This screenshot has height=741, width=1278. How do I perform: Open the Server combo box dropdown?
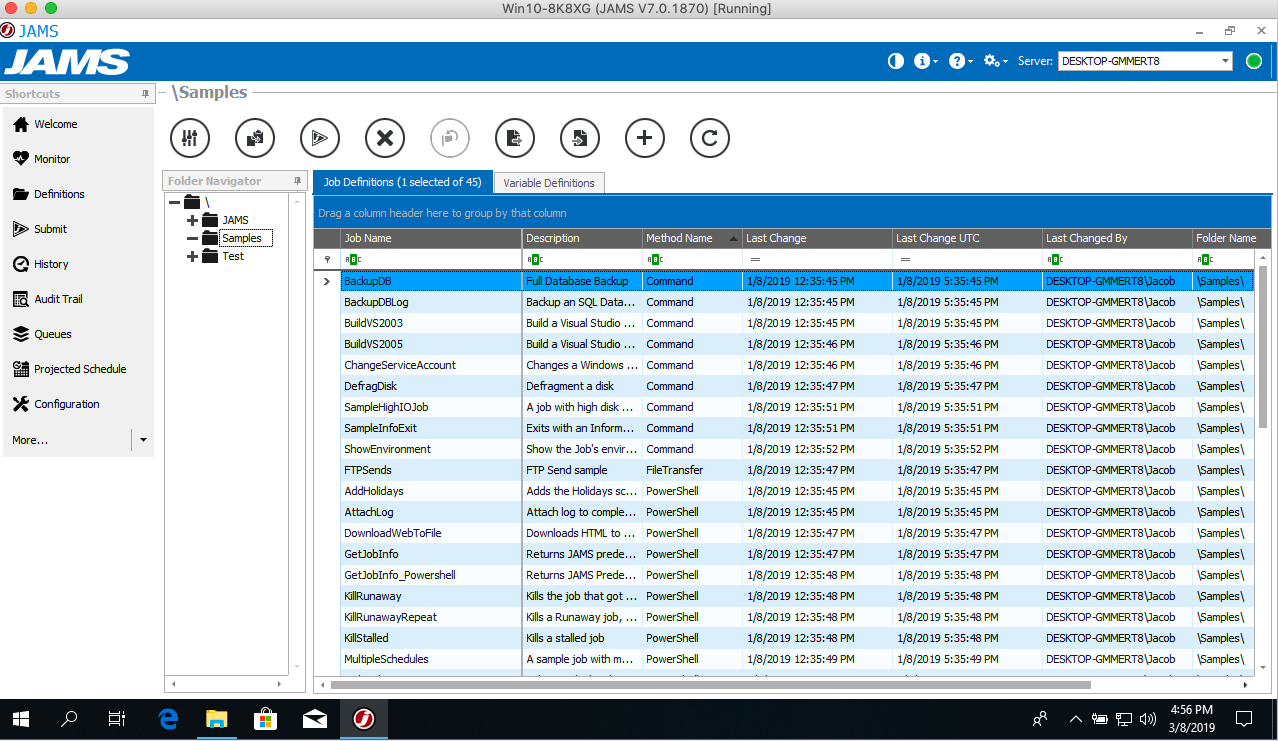[x=1225, y=61]
